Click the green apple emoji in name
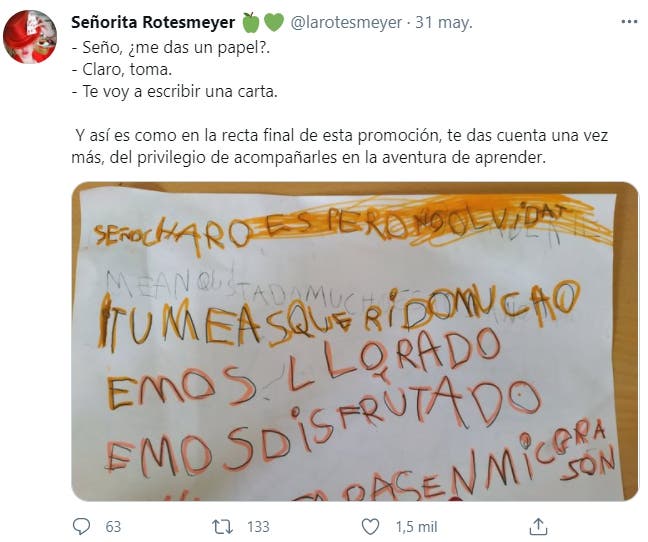648x542 pixels. tap(250, 22)
